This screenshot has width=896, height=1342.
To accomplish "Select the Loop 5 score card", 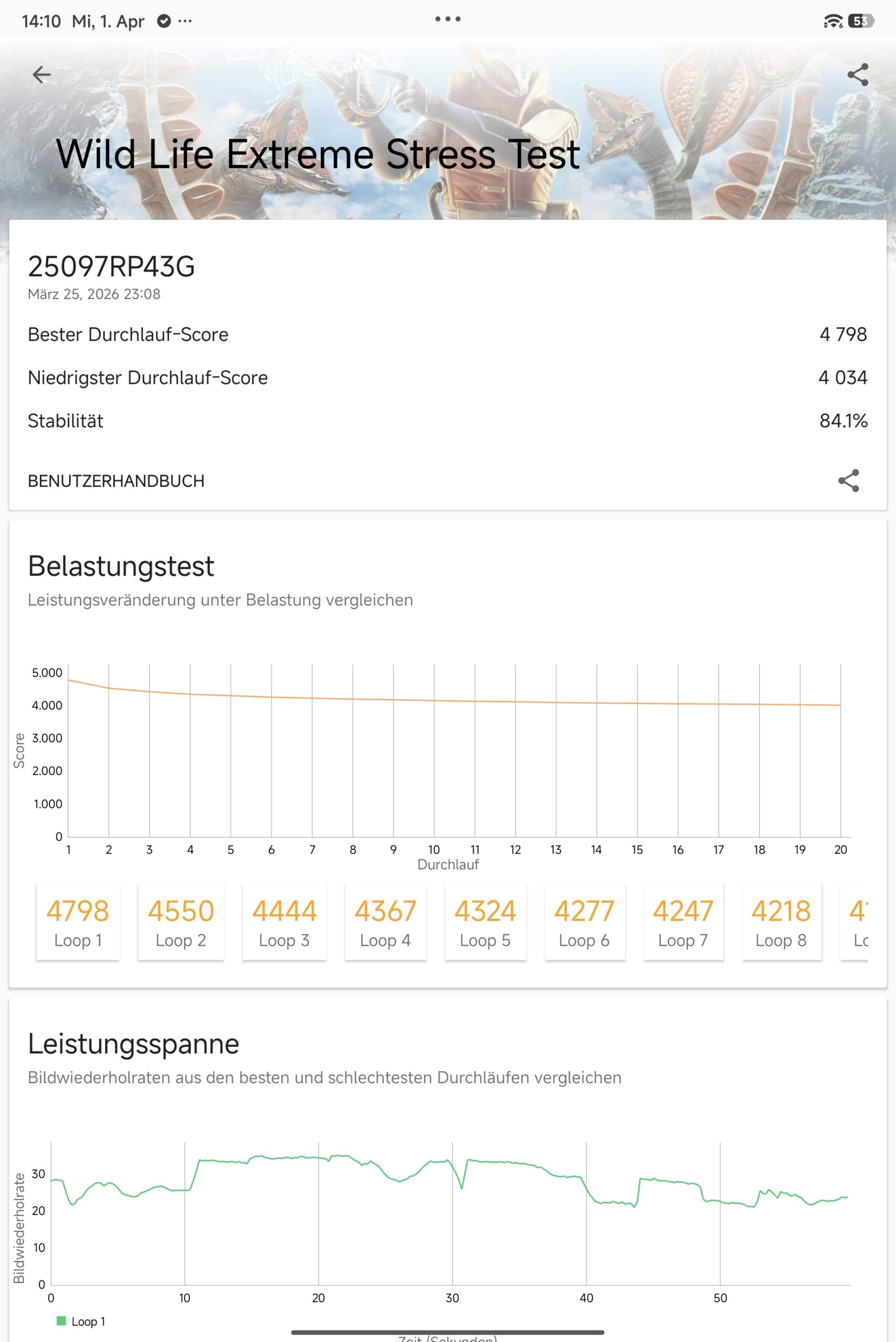I will [485, 922].
